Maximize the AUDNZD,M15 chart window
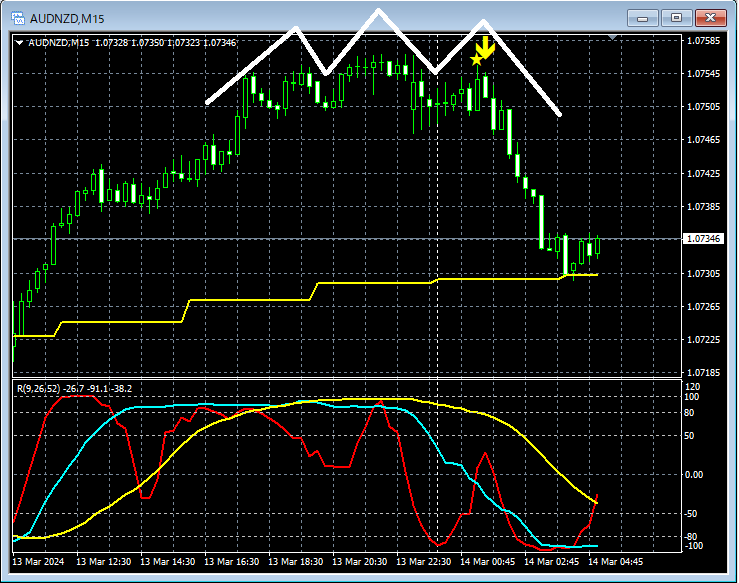Screen dimensions: 739x583 [x=676, y=18]
